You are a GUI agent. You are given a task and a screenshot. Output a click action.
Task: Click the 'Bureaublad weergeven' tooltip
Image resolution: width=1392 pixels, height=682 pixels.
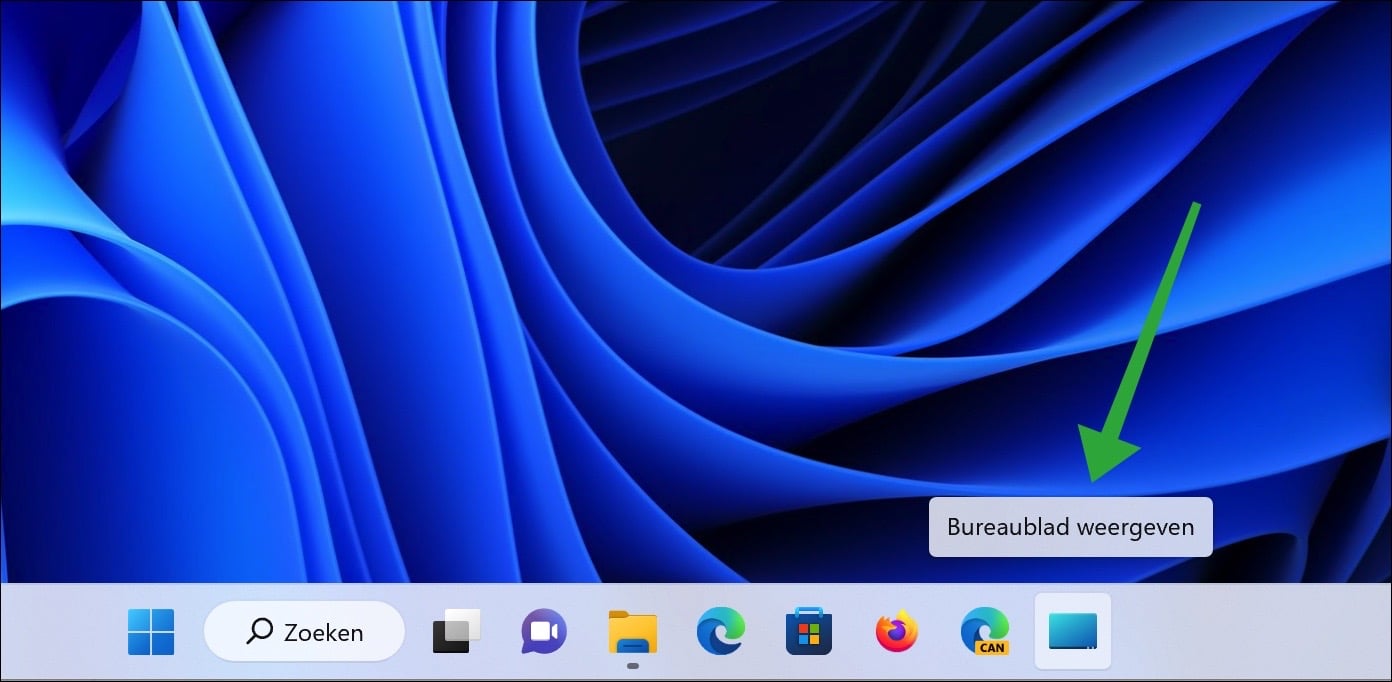point(1070,527)
